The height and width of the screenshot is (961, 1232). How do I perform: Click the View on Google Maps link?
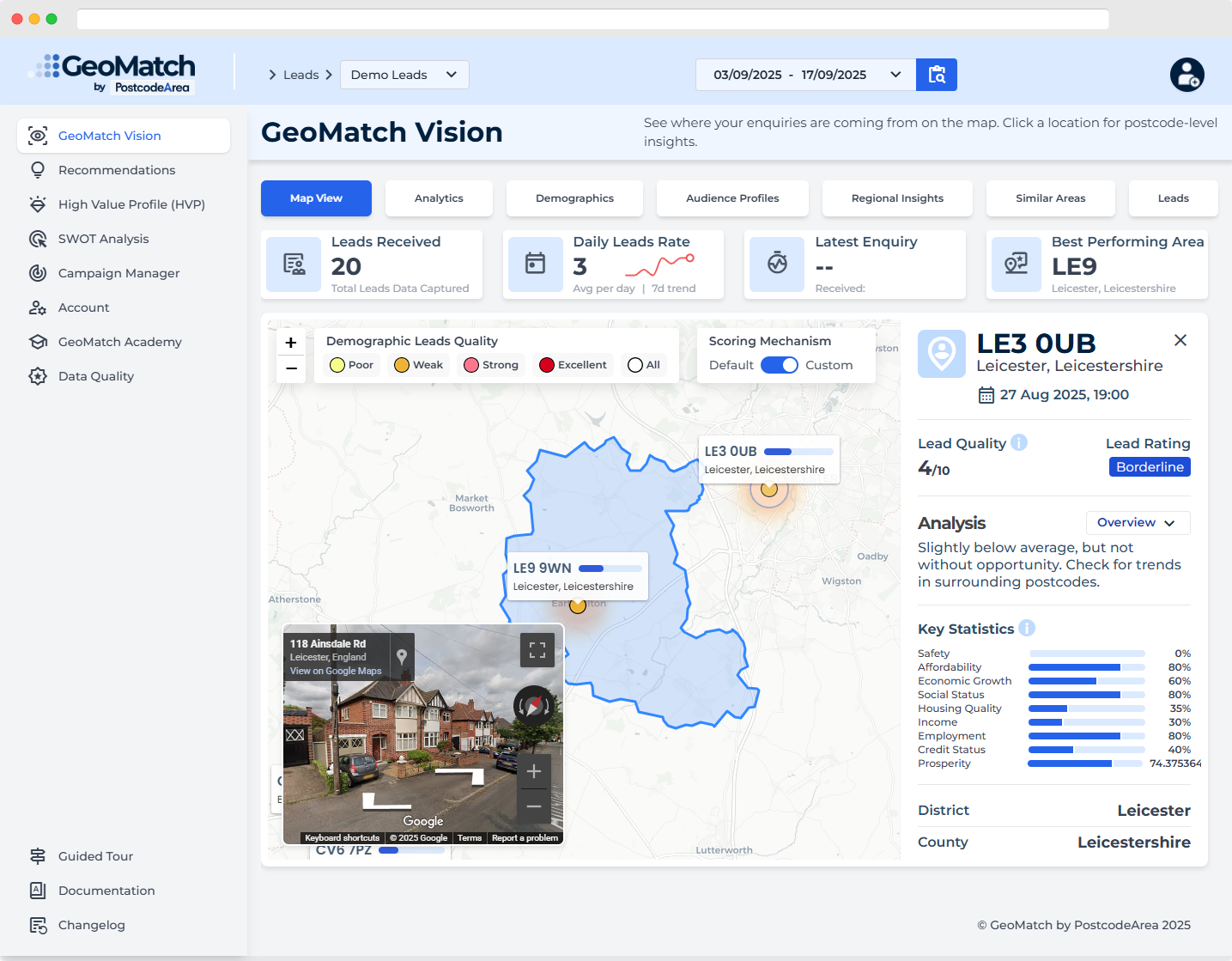tap(336, 671)
